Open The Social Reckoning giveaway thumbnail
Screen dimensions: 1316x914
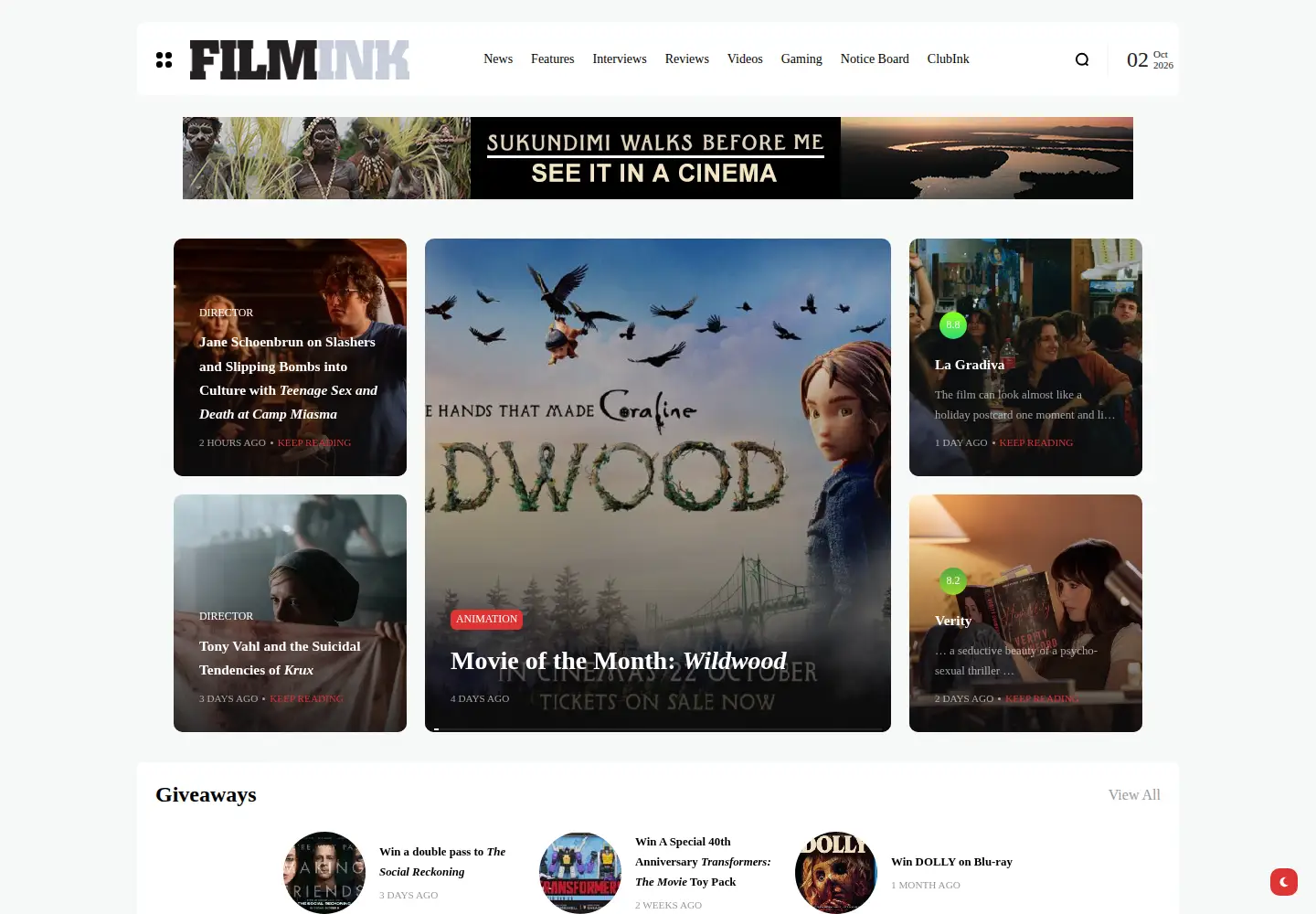pyautogui.click(x=324, y=873)
